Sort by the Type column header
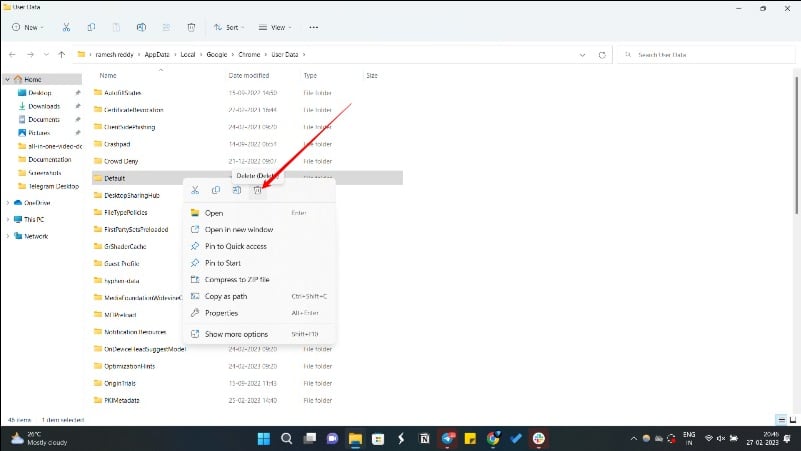801x451 pixels. pyautogui.click(x=311, y=76)
